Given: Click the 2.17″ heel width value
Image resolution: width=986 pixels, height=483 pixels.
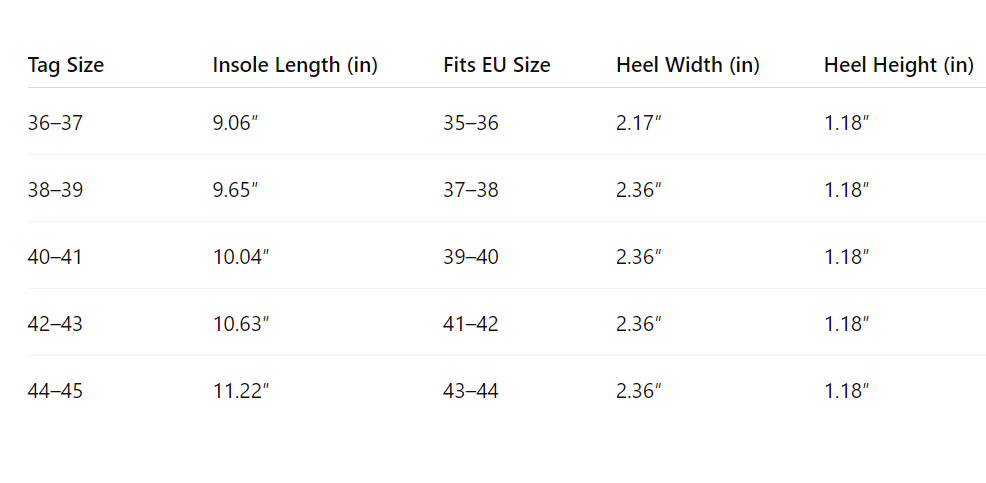Looking at the screenshot, I should 639,123.
